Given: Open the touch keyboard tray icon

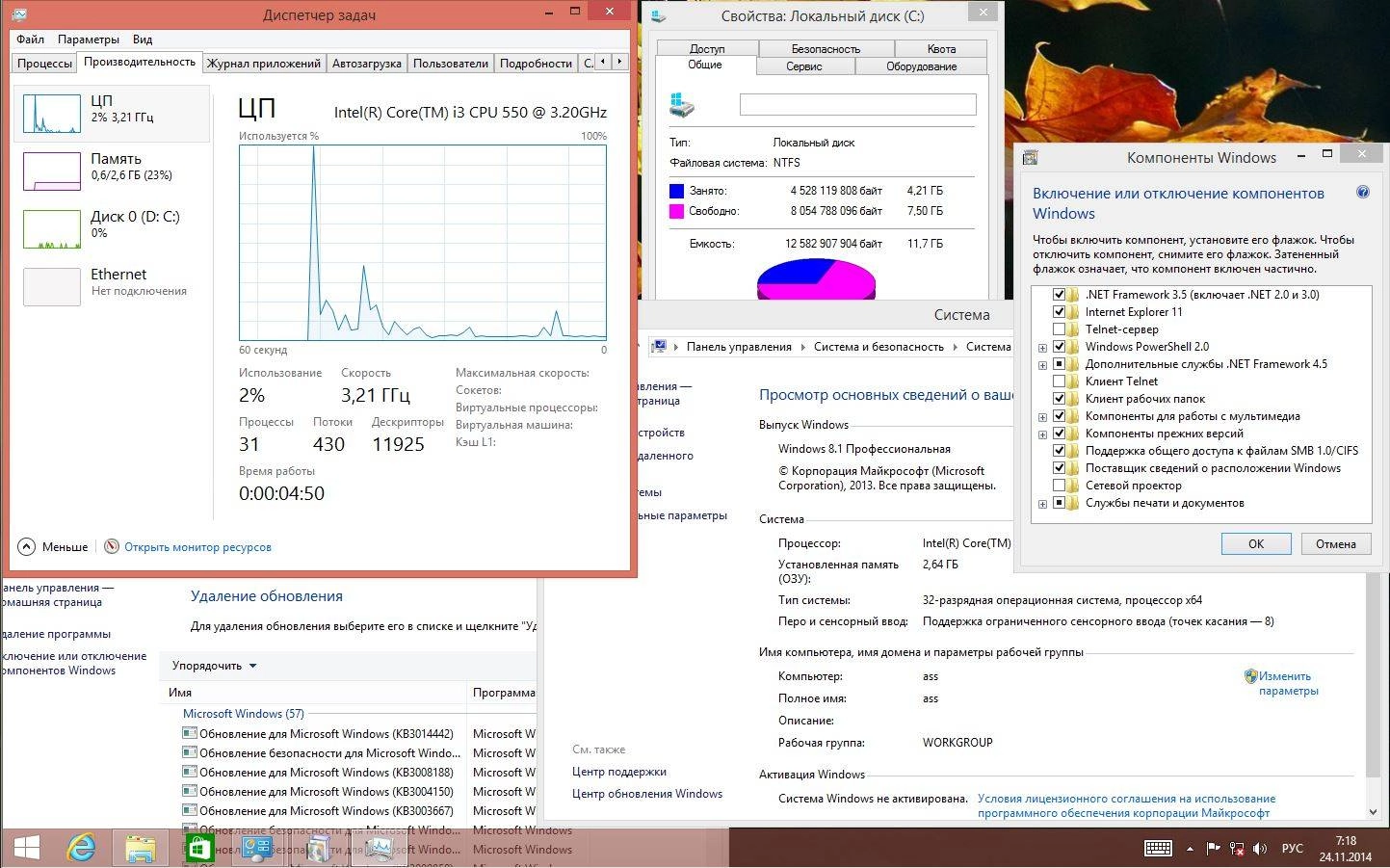Looking at the screenshot, I should pyautogui.click(x=1158, y=848).
